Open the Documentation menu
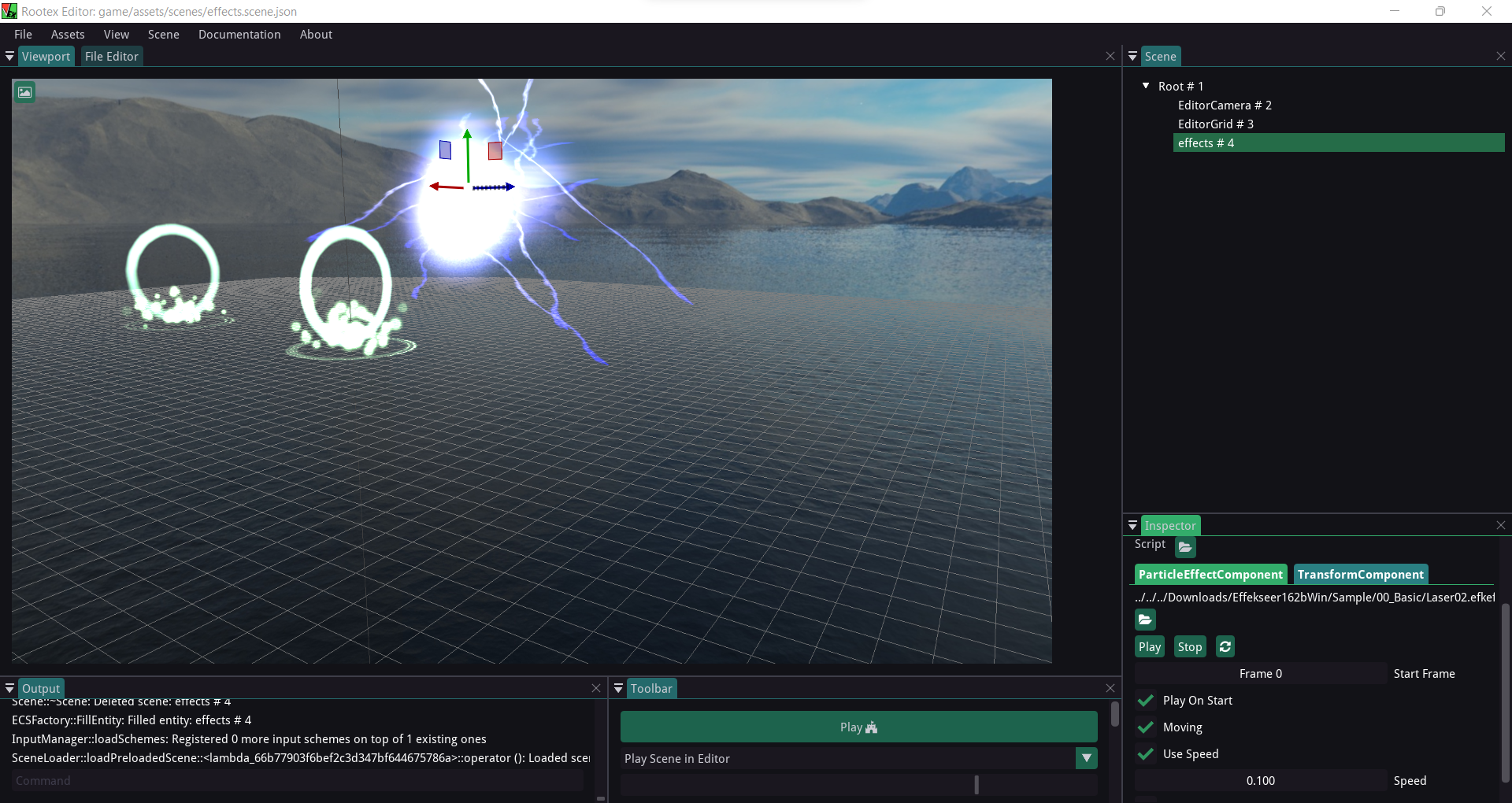 tap(239, 34)
